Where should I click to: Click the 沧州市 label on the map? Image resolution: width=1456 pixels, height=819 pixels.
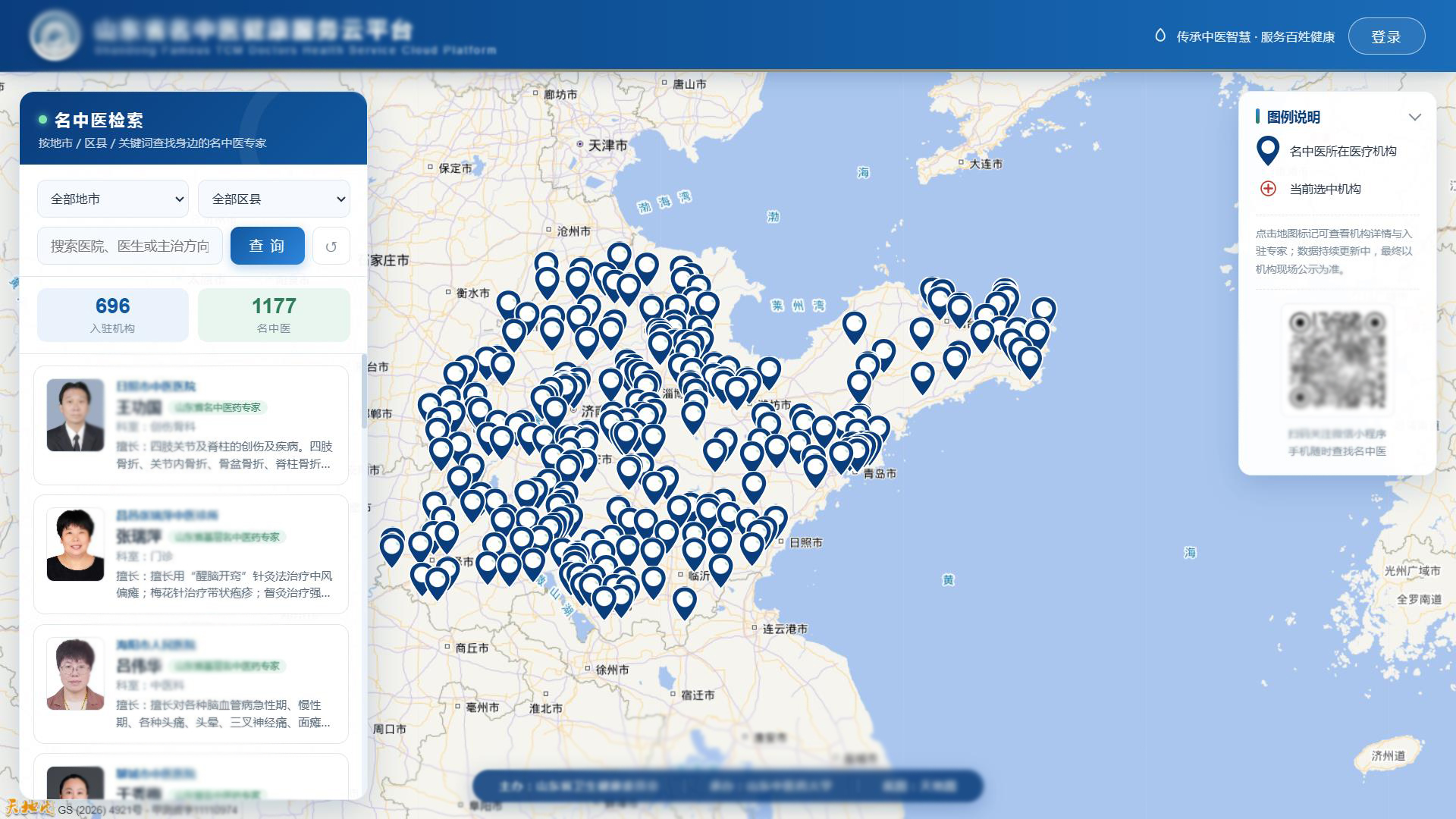point(573,231)
